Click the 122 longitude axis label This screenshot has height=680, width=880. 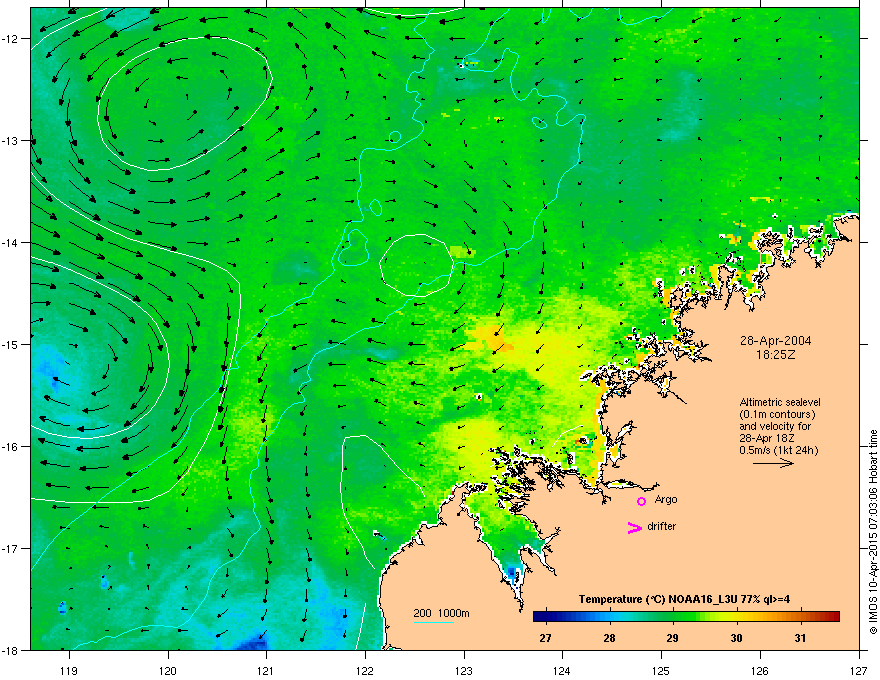coord(365,670)
